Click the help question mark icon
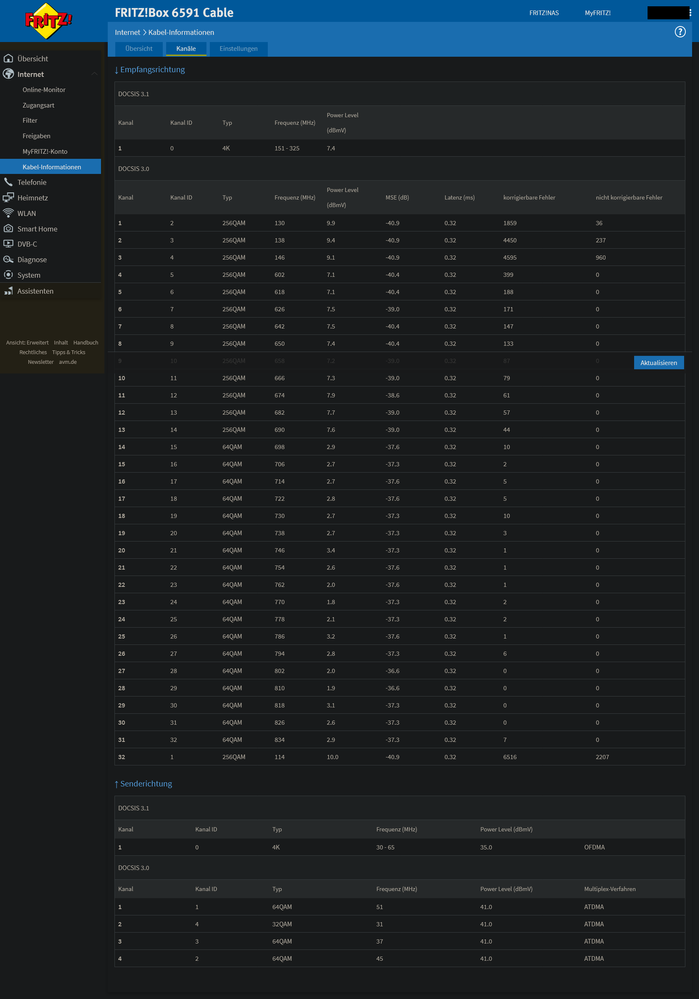The image size is (699, 999). pyautogui.click(x=680, y=32)
